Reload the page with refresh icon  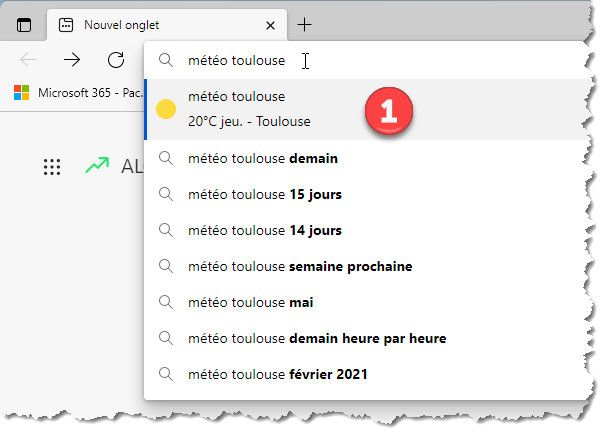[x=116, y=60]
